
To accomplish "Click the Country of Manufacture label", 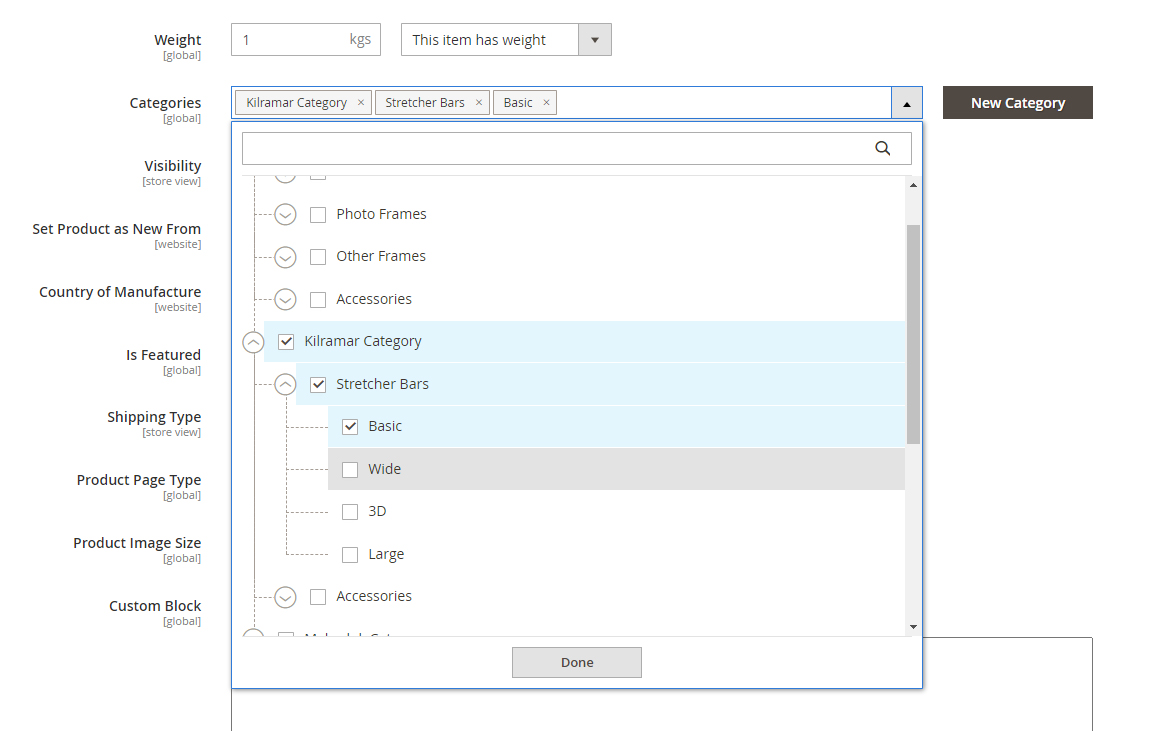I will [120, 292].
